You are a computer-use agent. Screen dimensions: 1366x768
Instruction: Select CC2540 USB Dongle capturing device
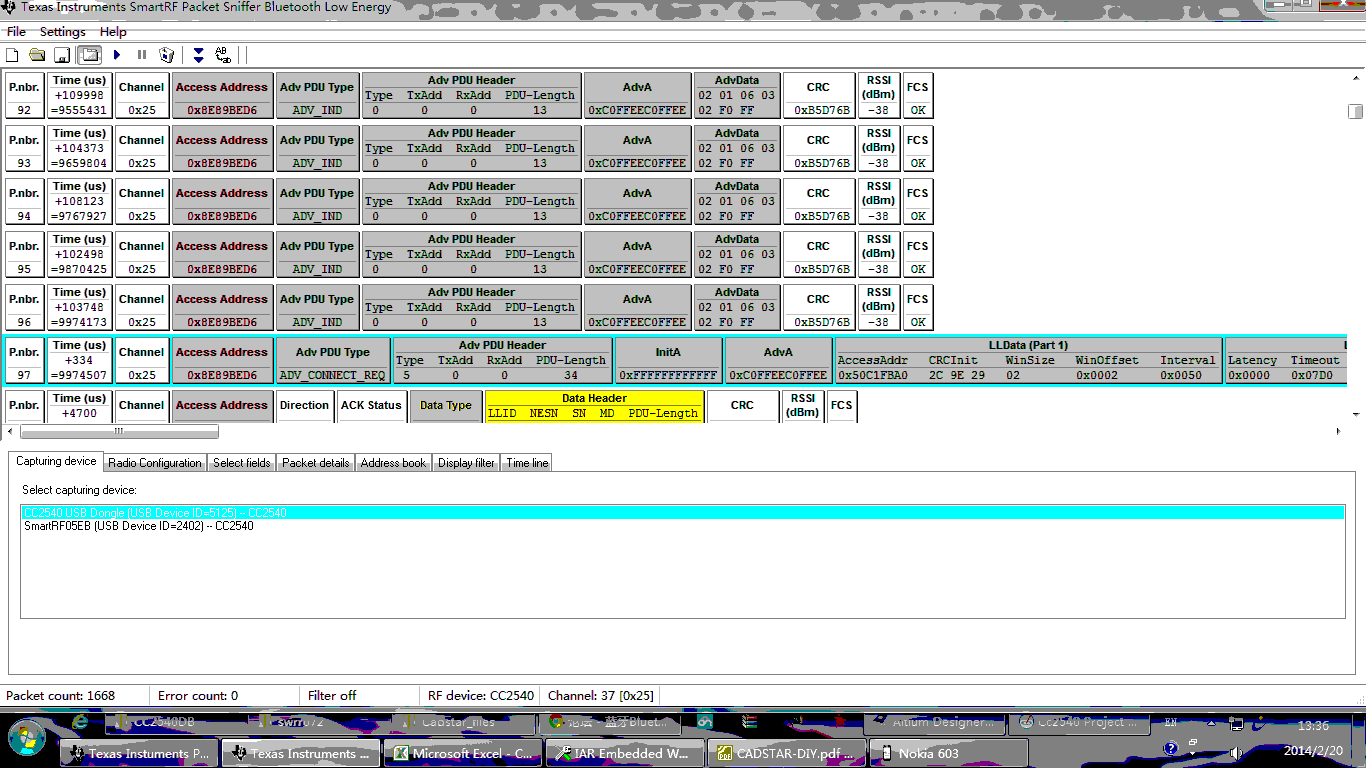pos(683,513)
